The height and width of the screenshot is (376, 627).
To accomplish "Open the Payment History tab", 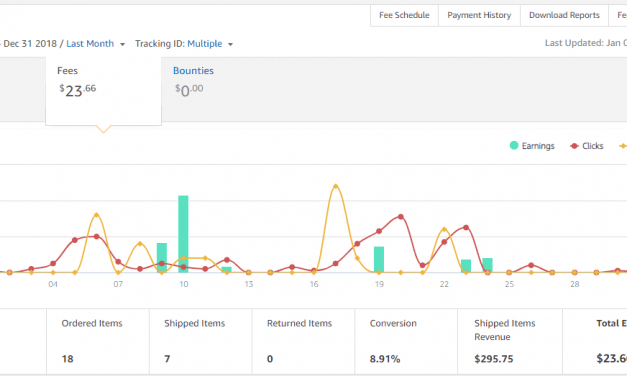I will tap(479, 15).
